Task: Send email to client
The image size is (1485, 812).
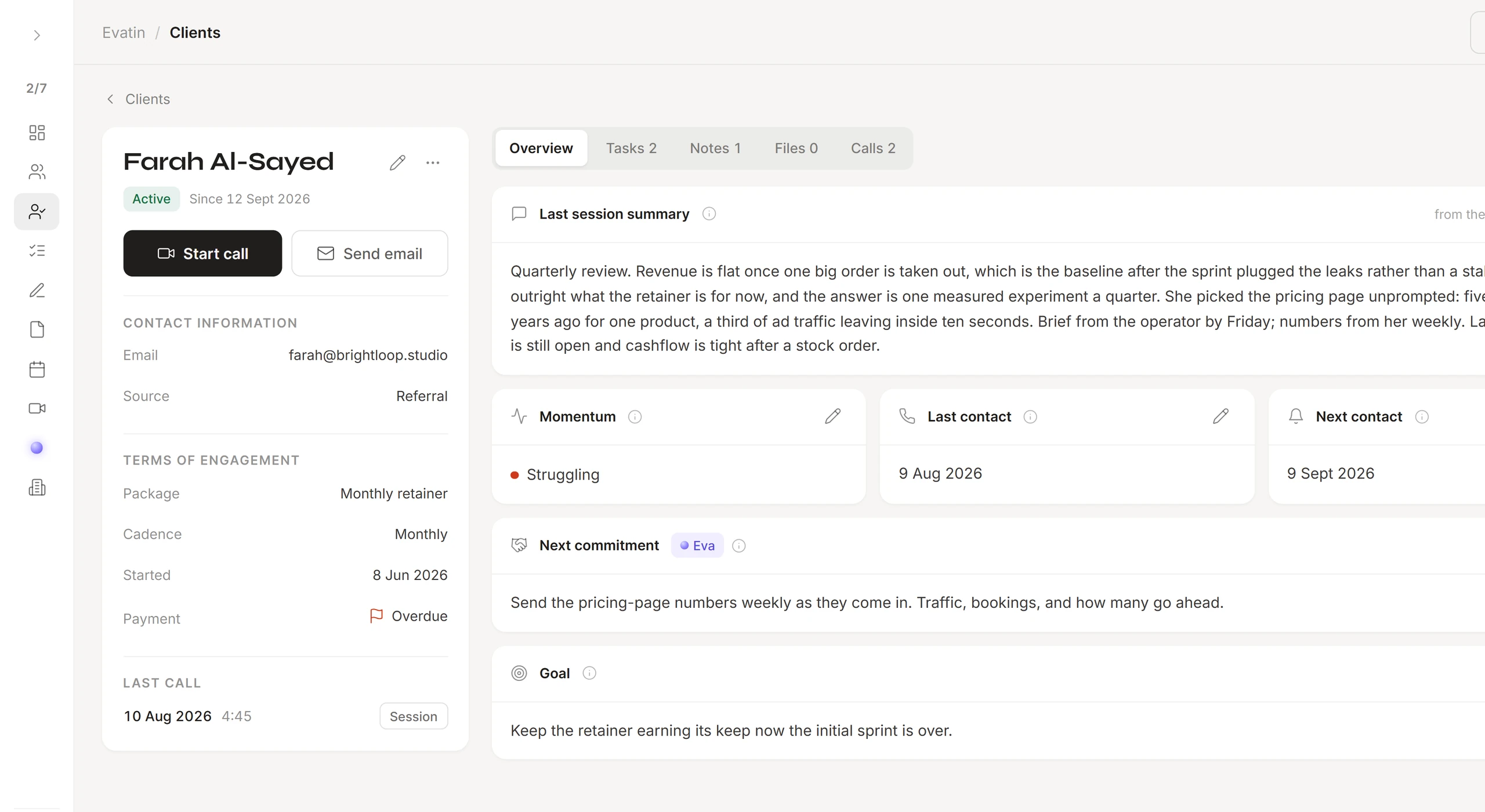Action: click(370, 253)
